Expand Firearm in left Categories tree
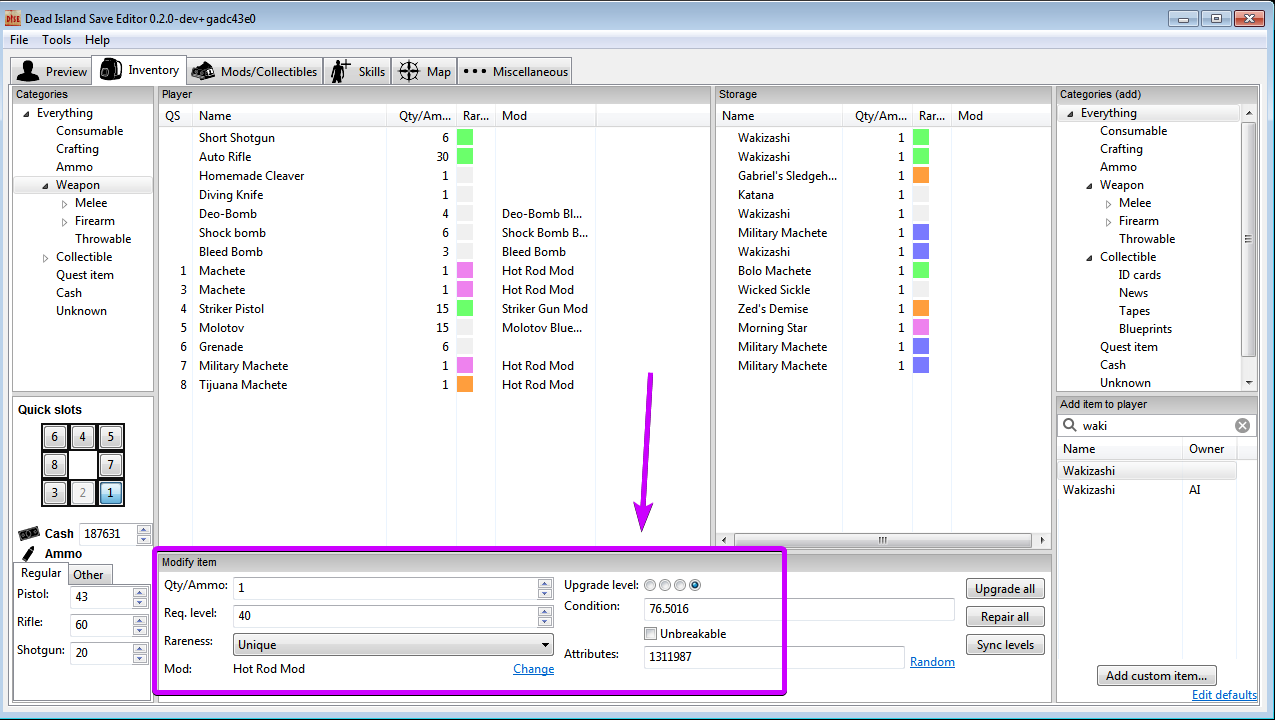This screenshot has width=1275, height=720. click(x=65, y=222)
